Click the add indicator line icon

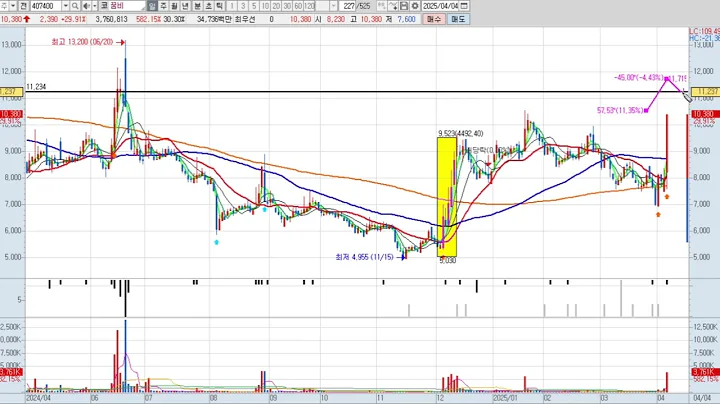click(393, 6)
